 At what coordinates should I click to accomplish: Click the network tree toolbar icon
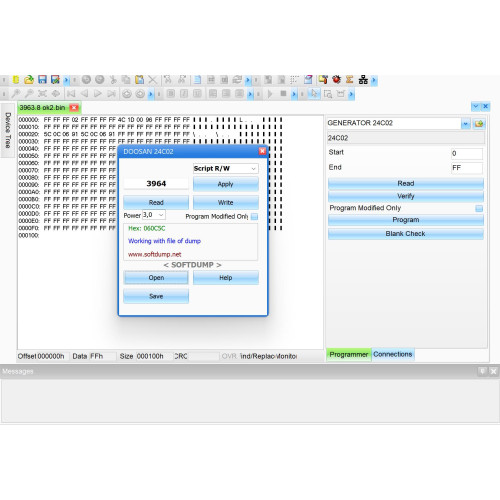point(363,80)
